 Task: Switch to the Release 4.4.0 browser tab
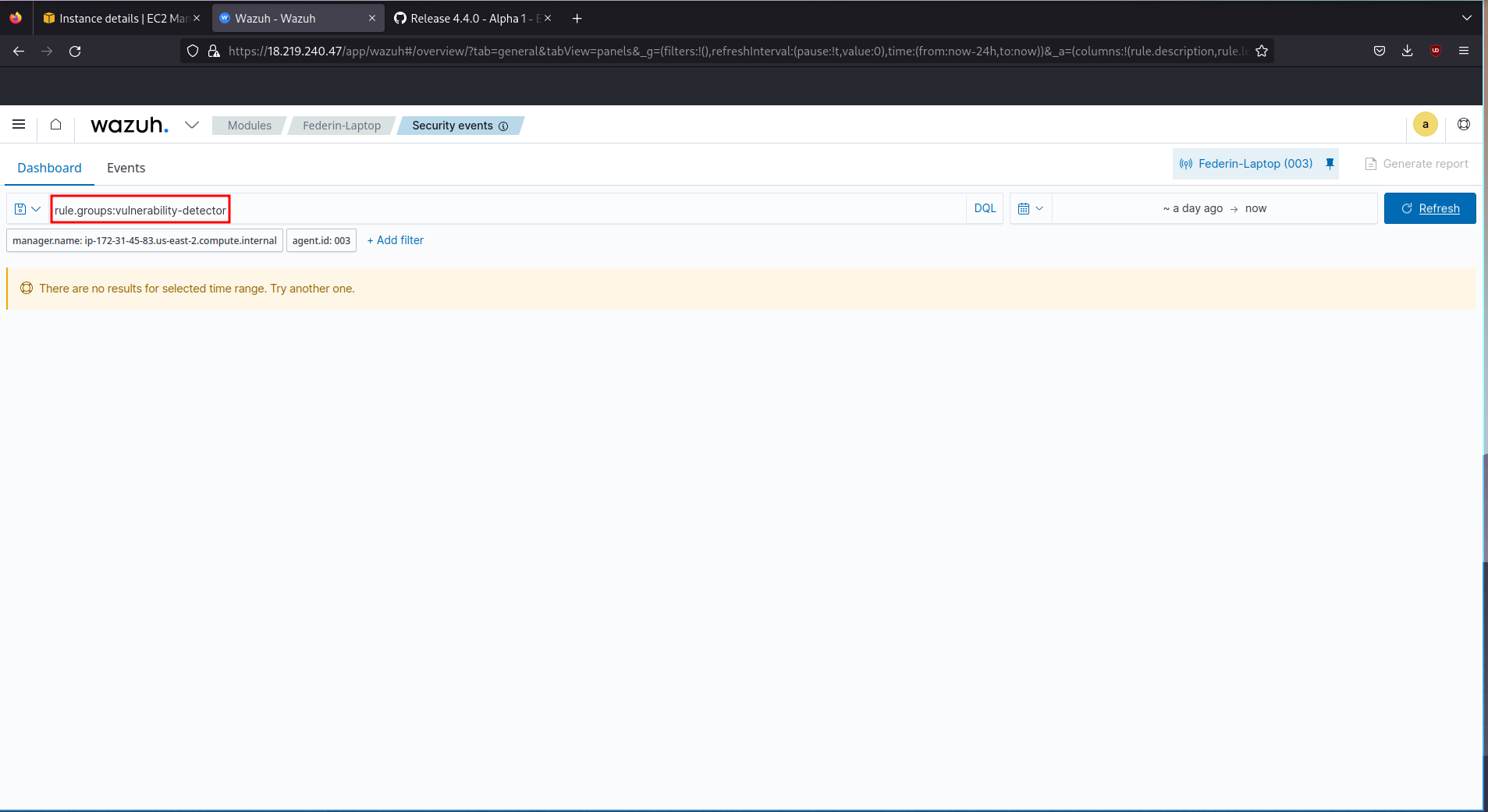click(x=464, y=17)
